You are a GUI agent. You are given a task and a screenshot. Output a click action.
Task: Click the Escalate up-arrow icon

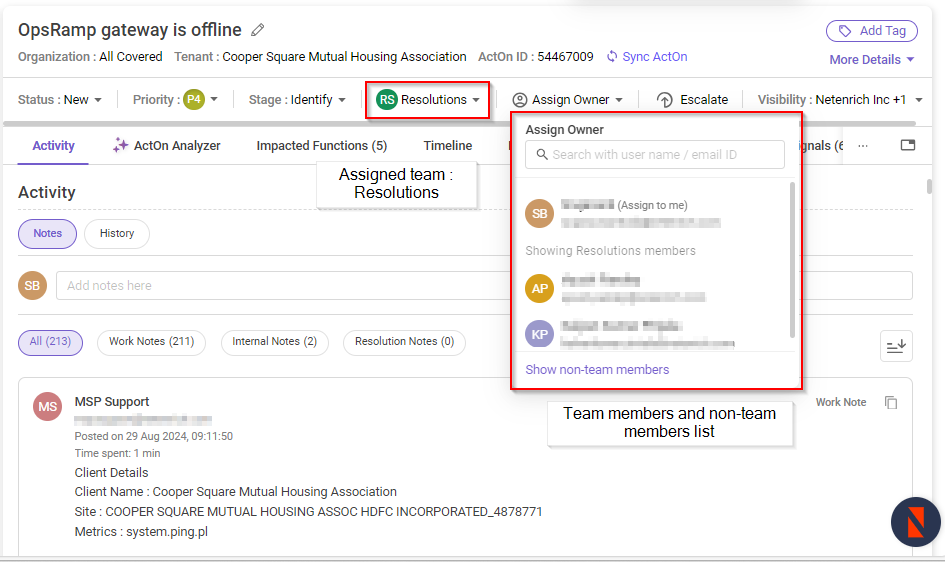665,99
